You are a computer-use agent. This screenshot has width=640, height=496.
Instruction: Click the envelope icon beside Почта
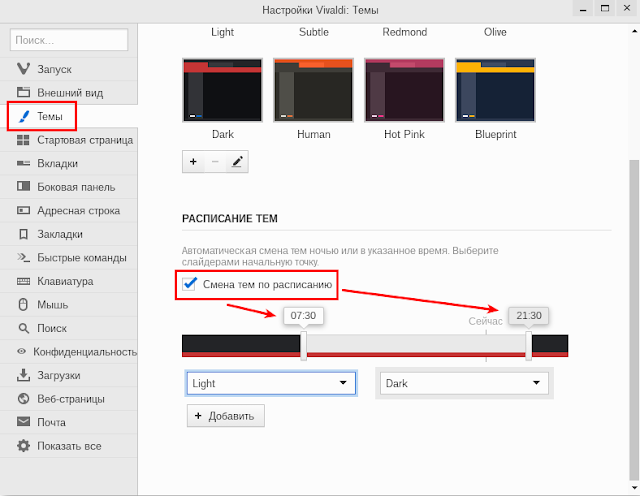(23, 421)
